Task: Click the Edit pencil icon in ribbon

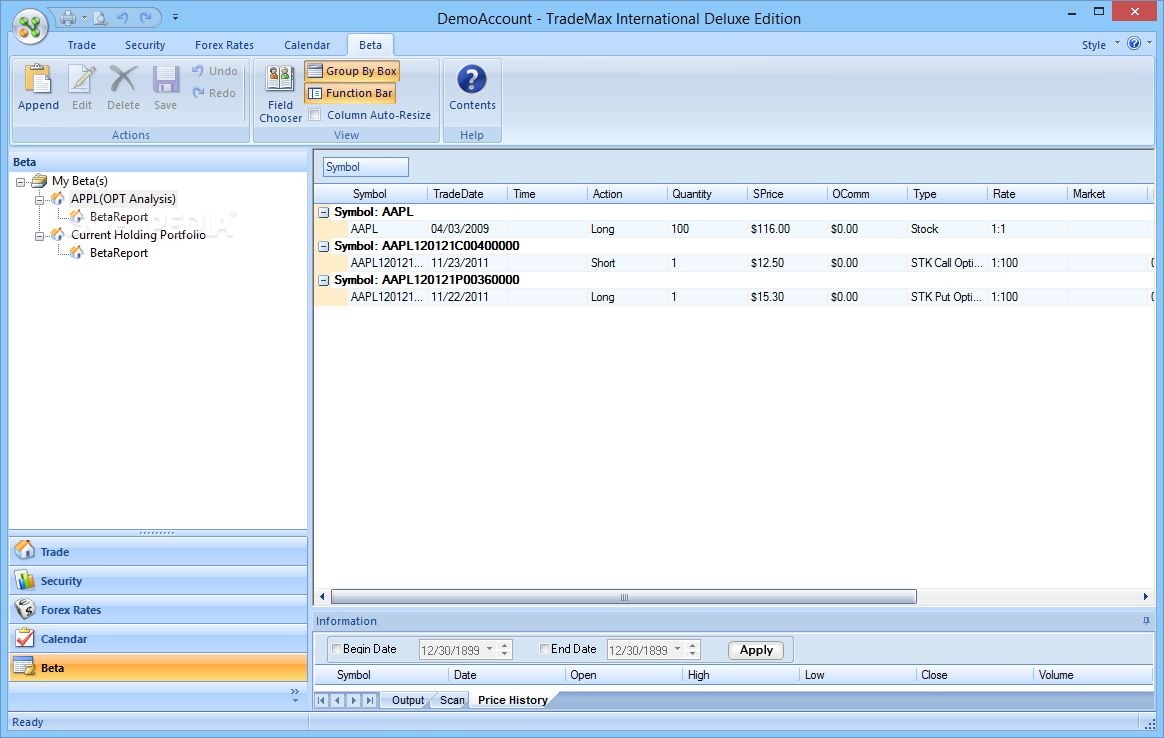Action: click(x=82, y=80)
